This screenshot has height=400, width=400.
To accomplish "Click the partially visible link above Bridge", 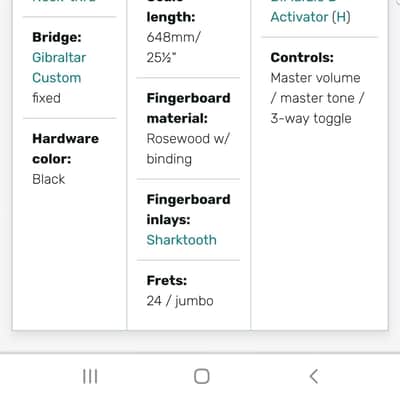I will [64, 1].
